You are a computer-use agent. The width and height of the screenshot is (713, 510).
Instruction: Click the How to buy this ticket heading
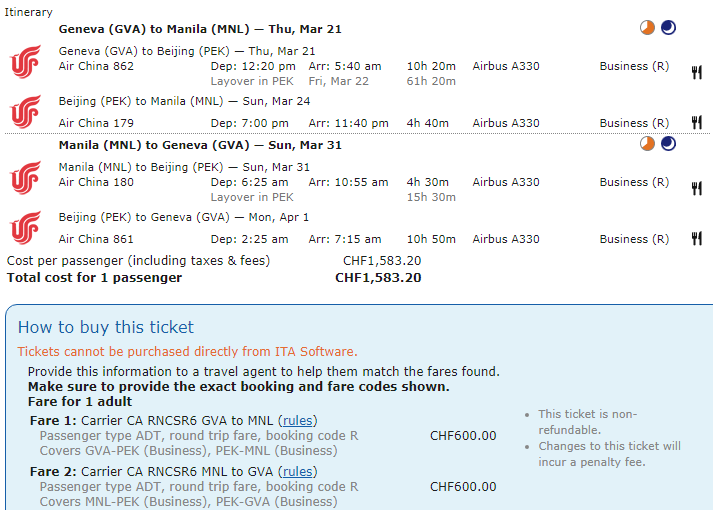coord(106,328)
